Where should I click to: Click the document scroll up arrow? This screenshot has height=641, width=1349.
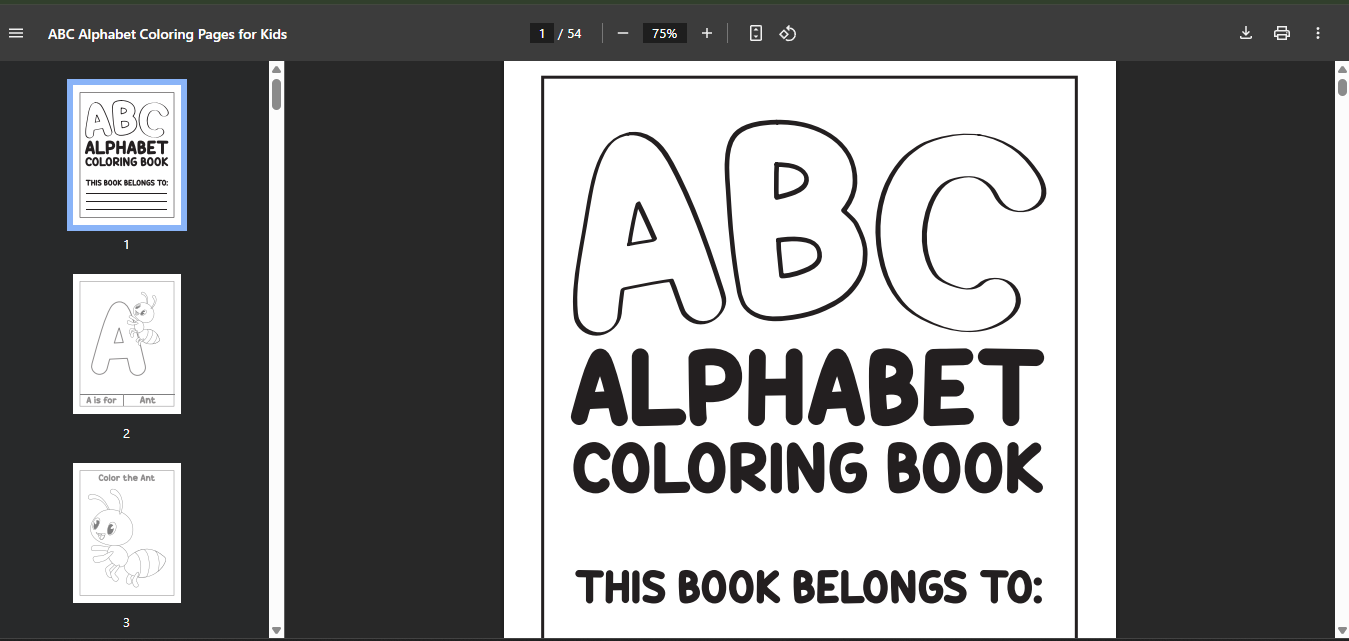(x=1342, y=69)
